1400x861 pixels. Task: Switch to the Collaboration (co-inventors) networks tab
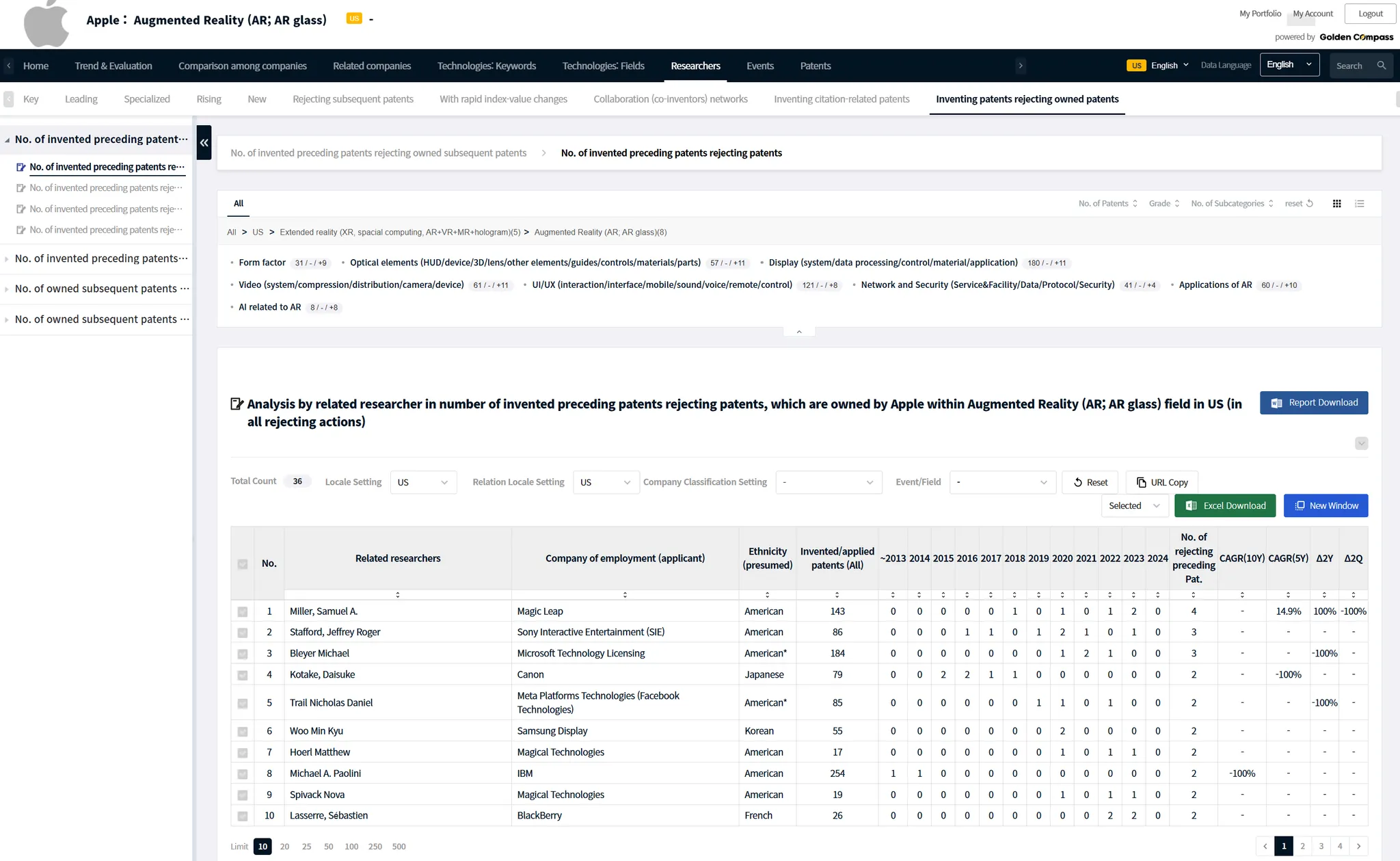670,99
